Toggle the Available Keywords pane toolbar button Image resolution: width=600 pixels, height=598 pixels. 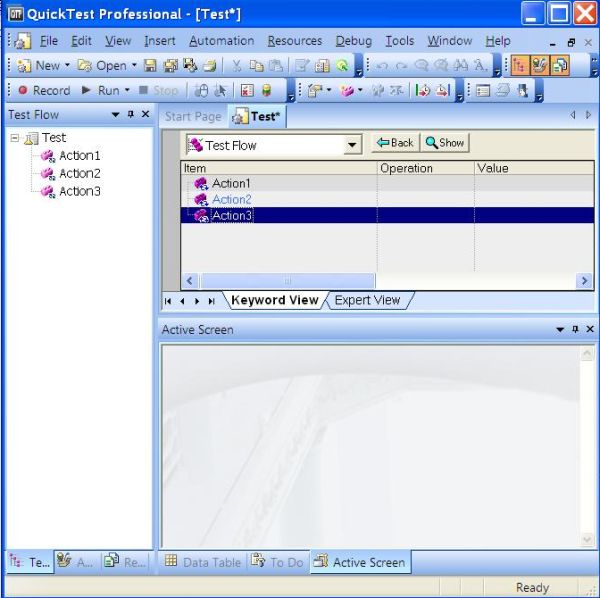click(x=540, y=65)
